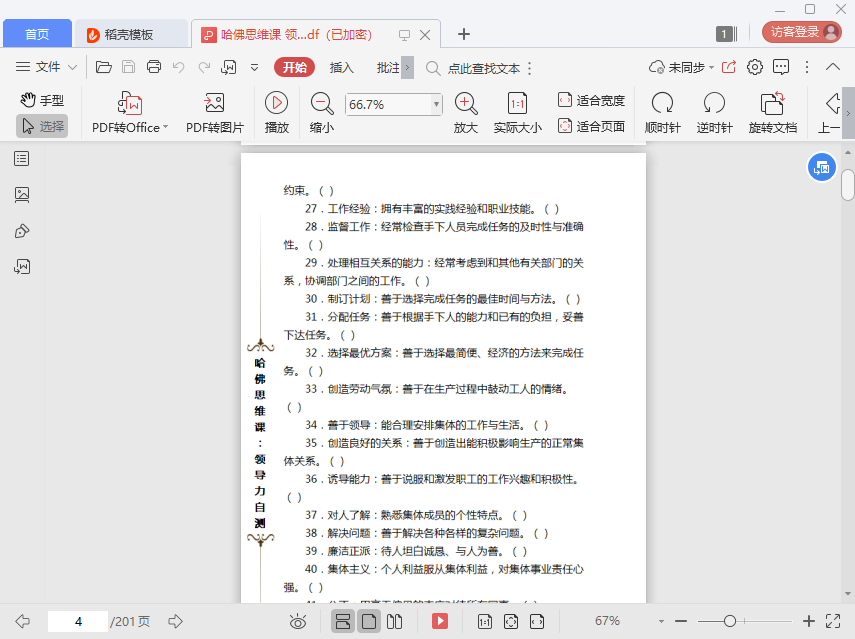Click the red play button in status bar
The height and width of the screenshot is (639, 855).
pos(439,621)
